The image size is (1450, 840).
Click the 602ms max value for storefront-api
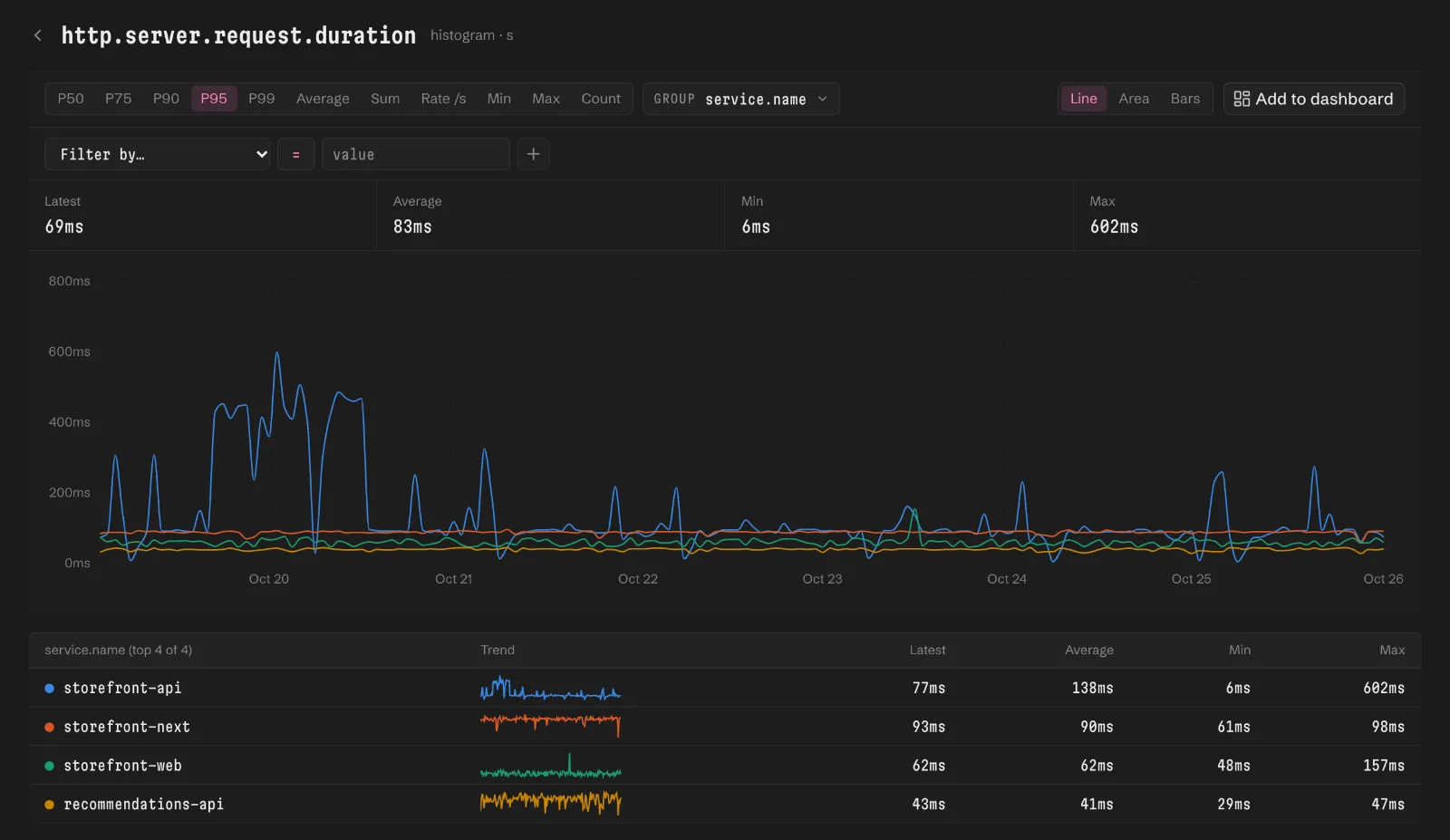tap(1384, 688)
